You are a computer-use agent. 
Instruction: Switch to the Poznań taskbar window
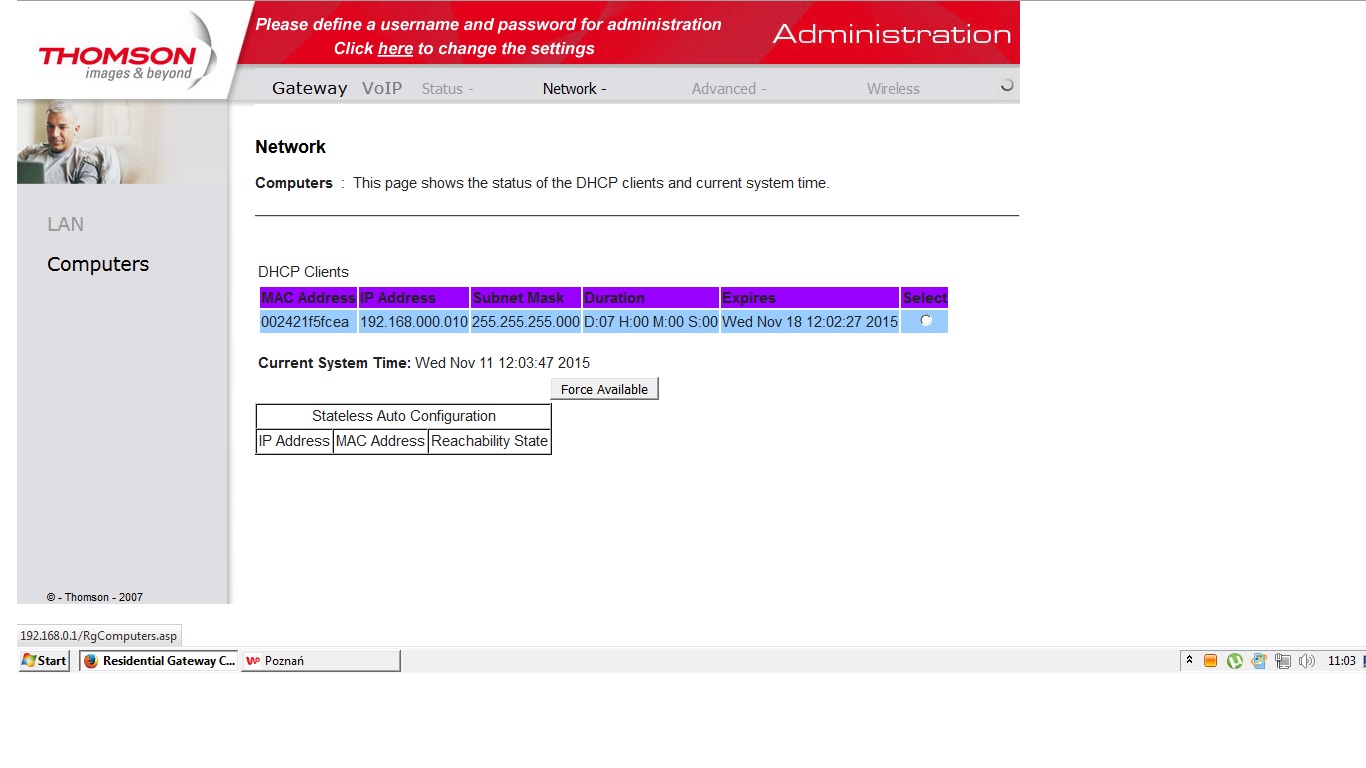[x=320, y=661]
